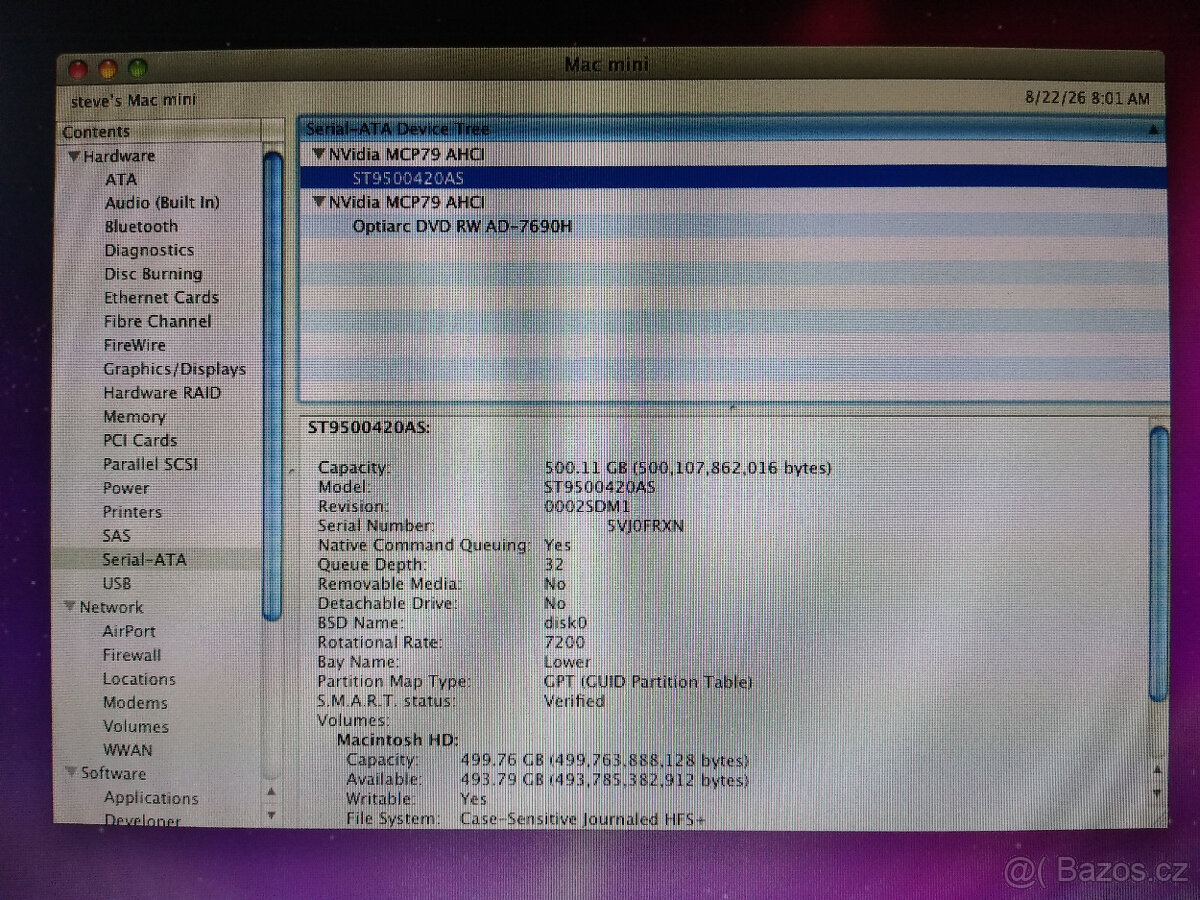Click sort arrow in device tree header
This screenshot has height=900, width=1200.
(1153, 129)
